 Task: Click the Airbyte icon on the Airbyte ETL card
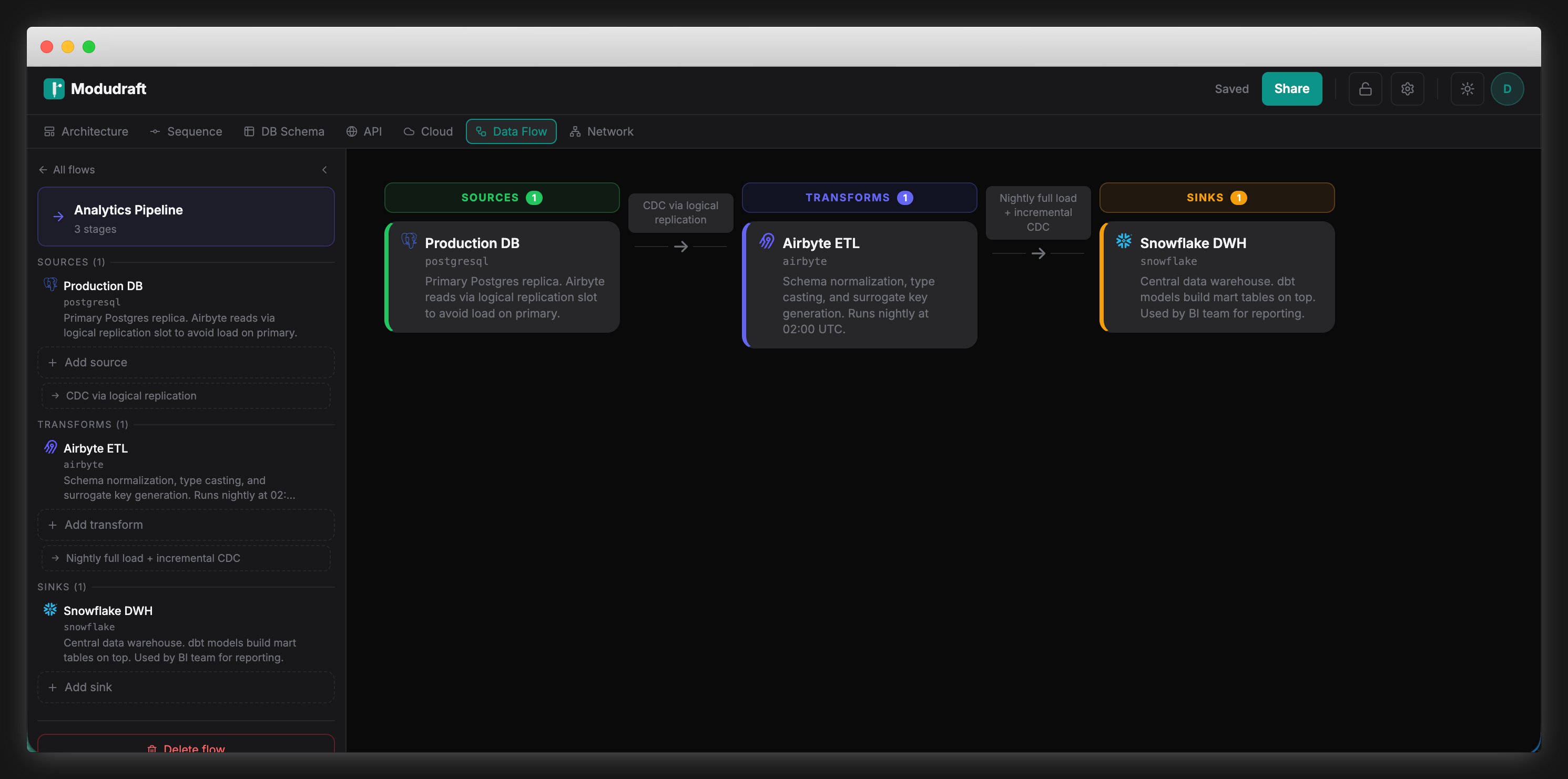766,241
